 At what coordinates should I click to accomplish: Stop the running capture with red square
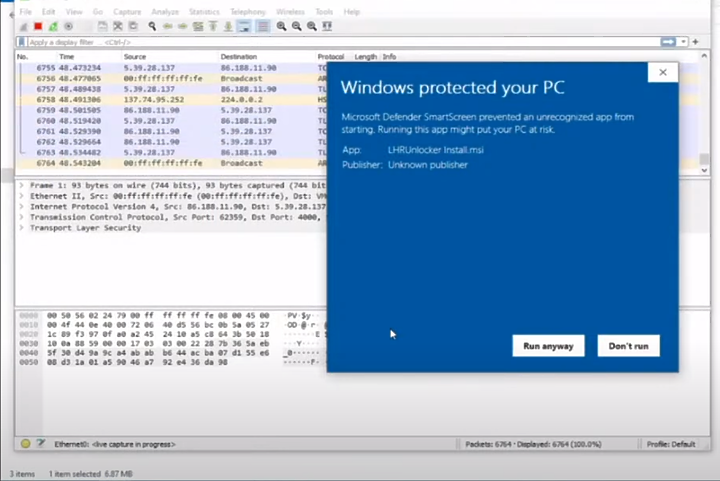[38, 26]
